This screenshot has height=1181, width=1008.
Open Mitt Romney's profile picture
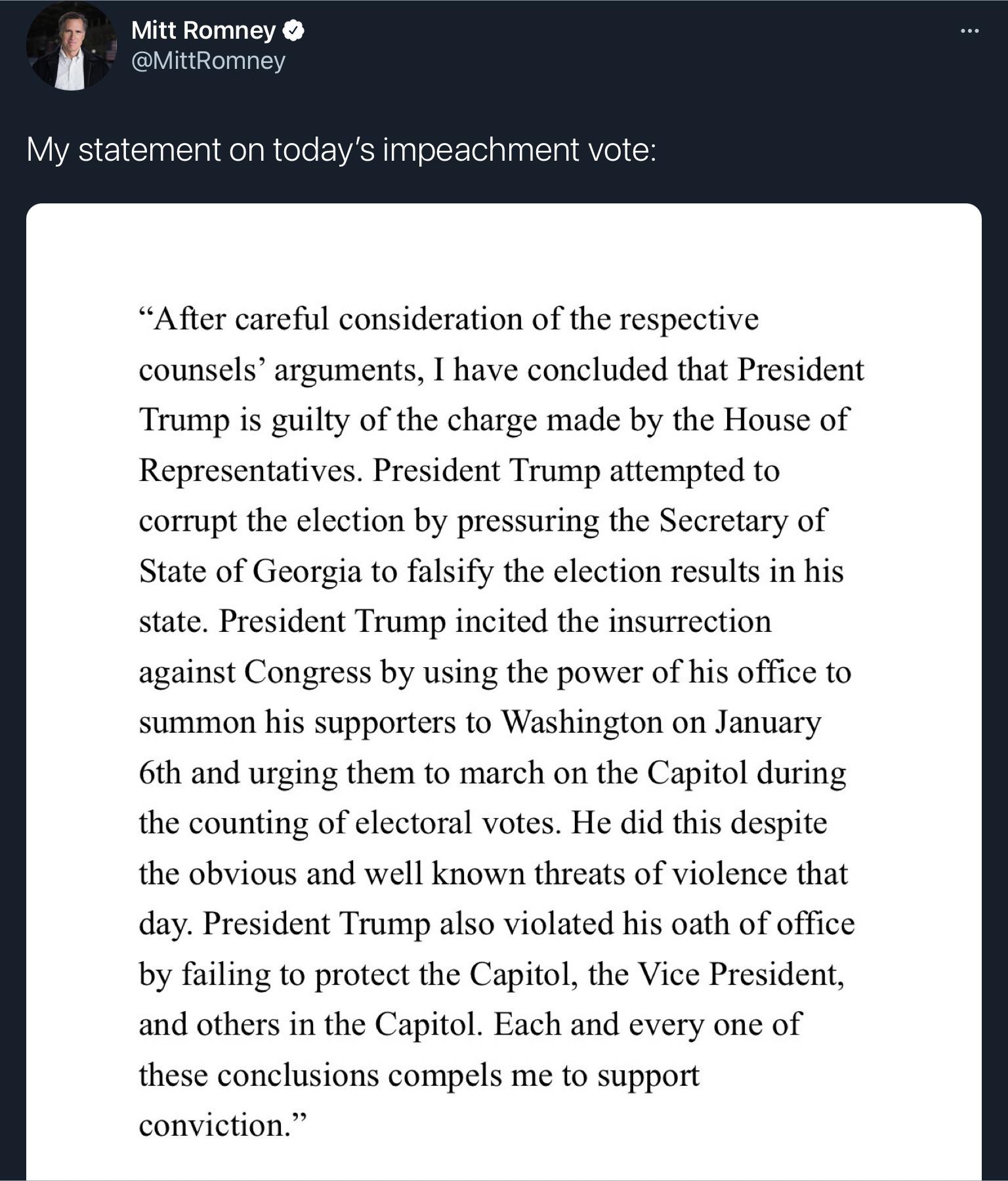[x=71, y=47]
